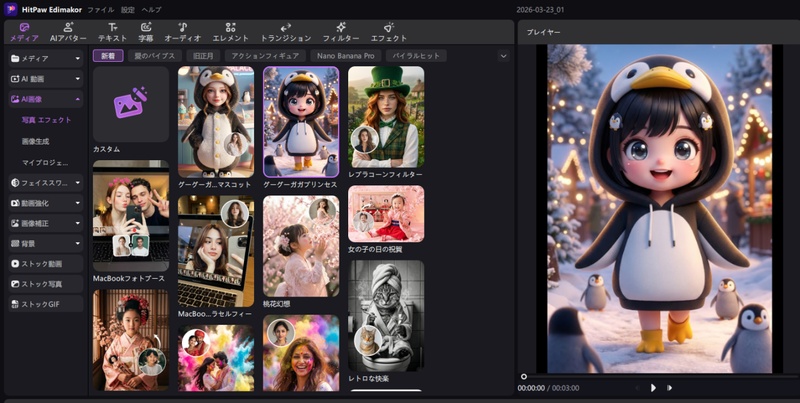Screen dimensions: 800x403
Task: Open ストックGIF in the sidebar
Action: click(45, 304)
